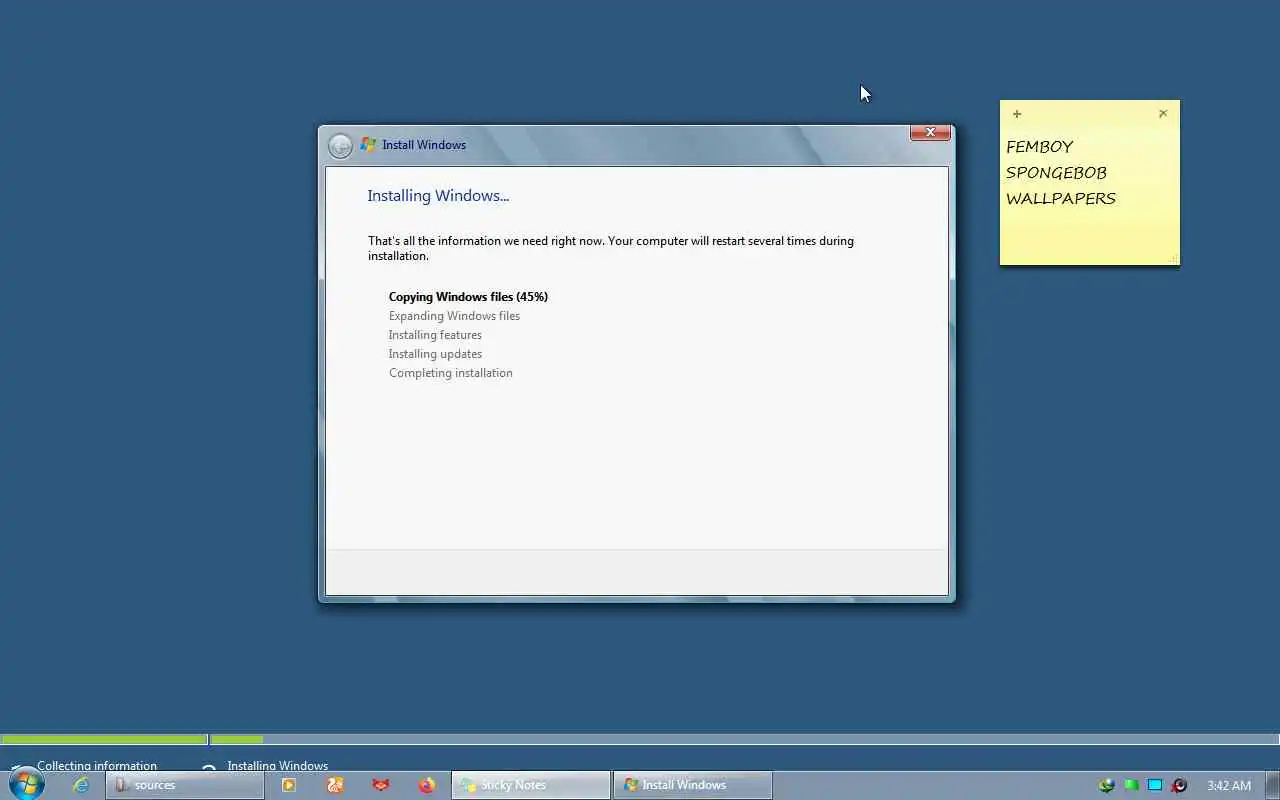Switch to the sources taskbar window
This screenshot has width=1280, height=800.
point(185,785)
